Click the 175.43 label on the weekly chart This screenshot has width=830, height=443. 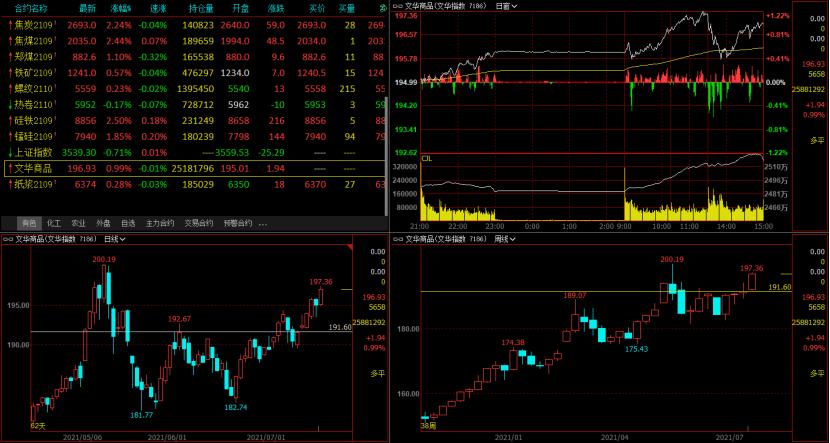pyautogui.click(x=637, y=349)
